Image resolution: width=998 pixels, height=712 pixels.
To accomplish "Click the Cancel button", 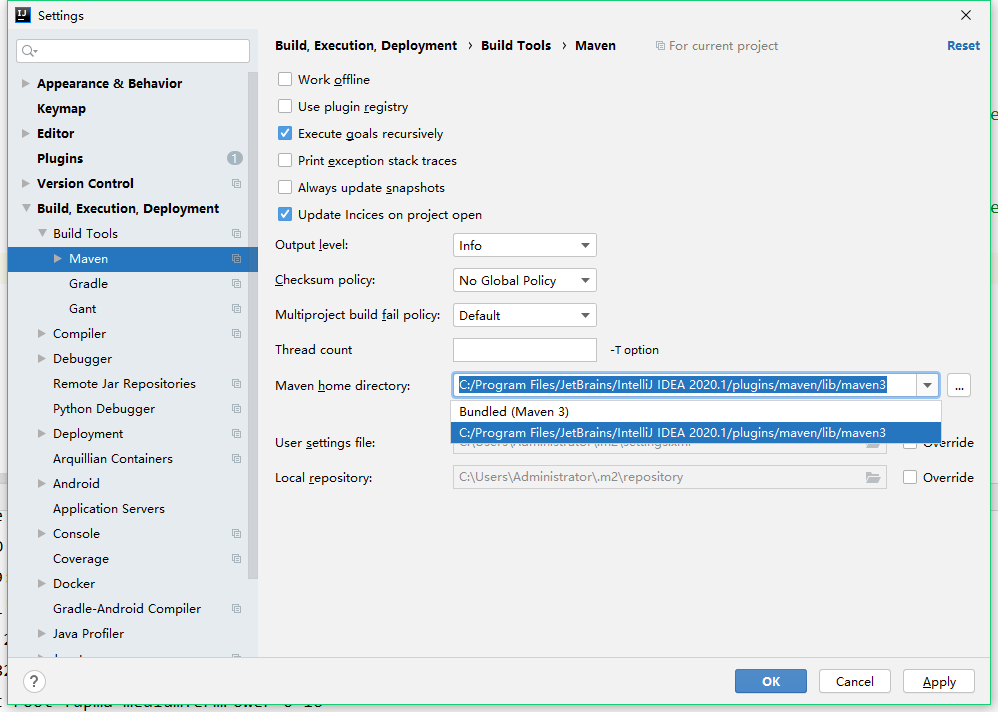I will (x=854, y=681).
